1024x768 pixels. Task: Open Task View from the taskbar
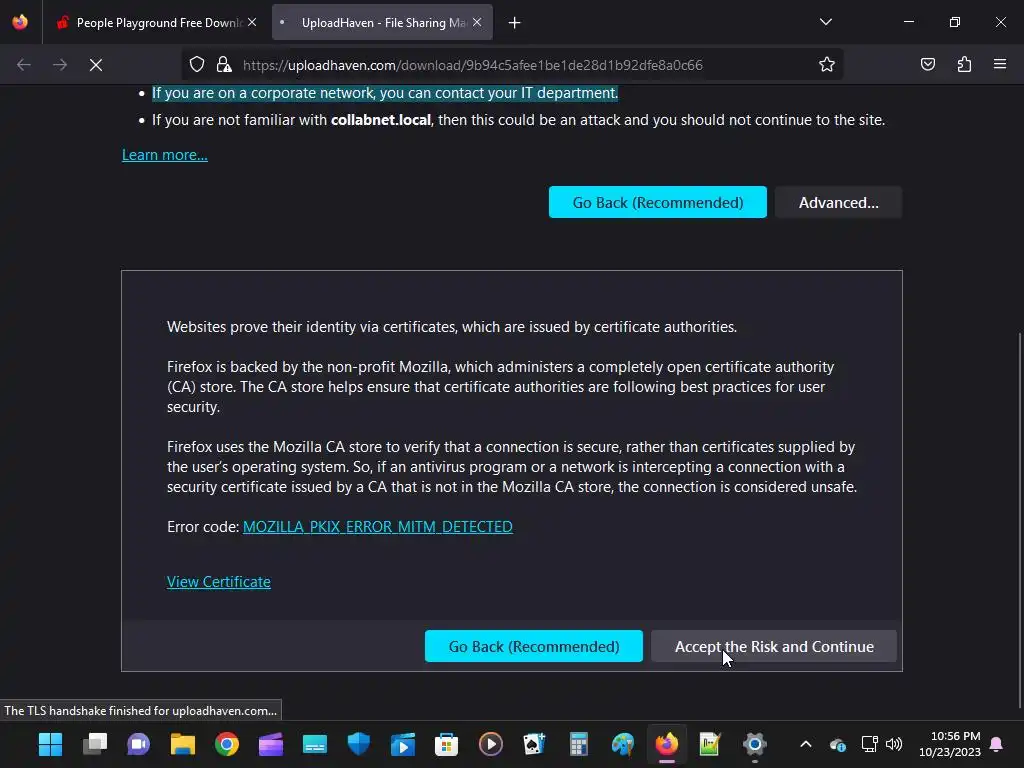click(x=95, y=744)
